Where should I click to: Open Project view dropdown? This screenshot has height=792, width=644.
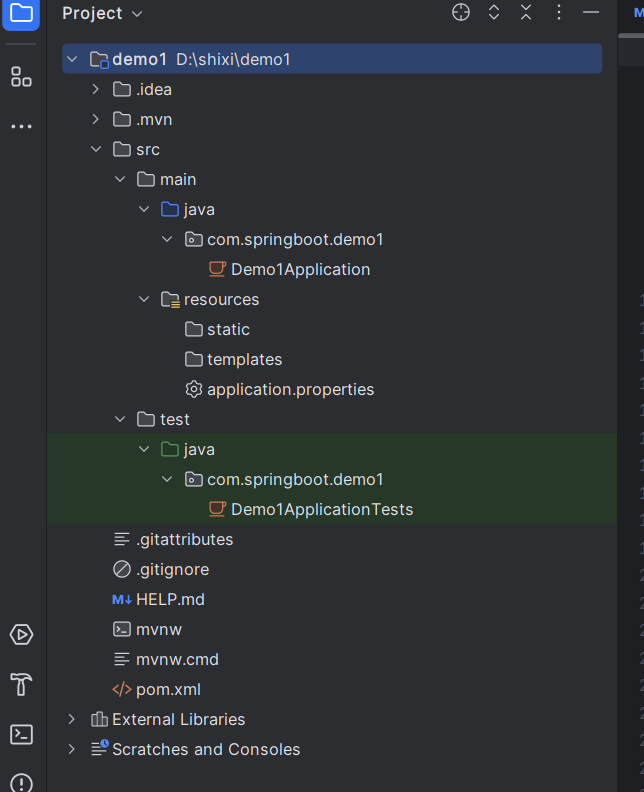102,13
